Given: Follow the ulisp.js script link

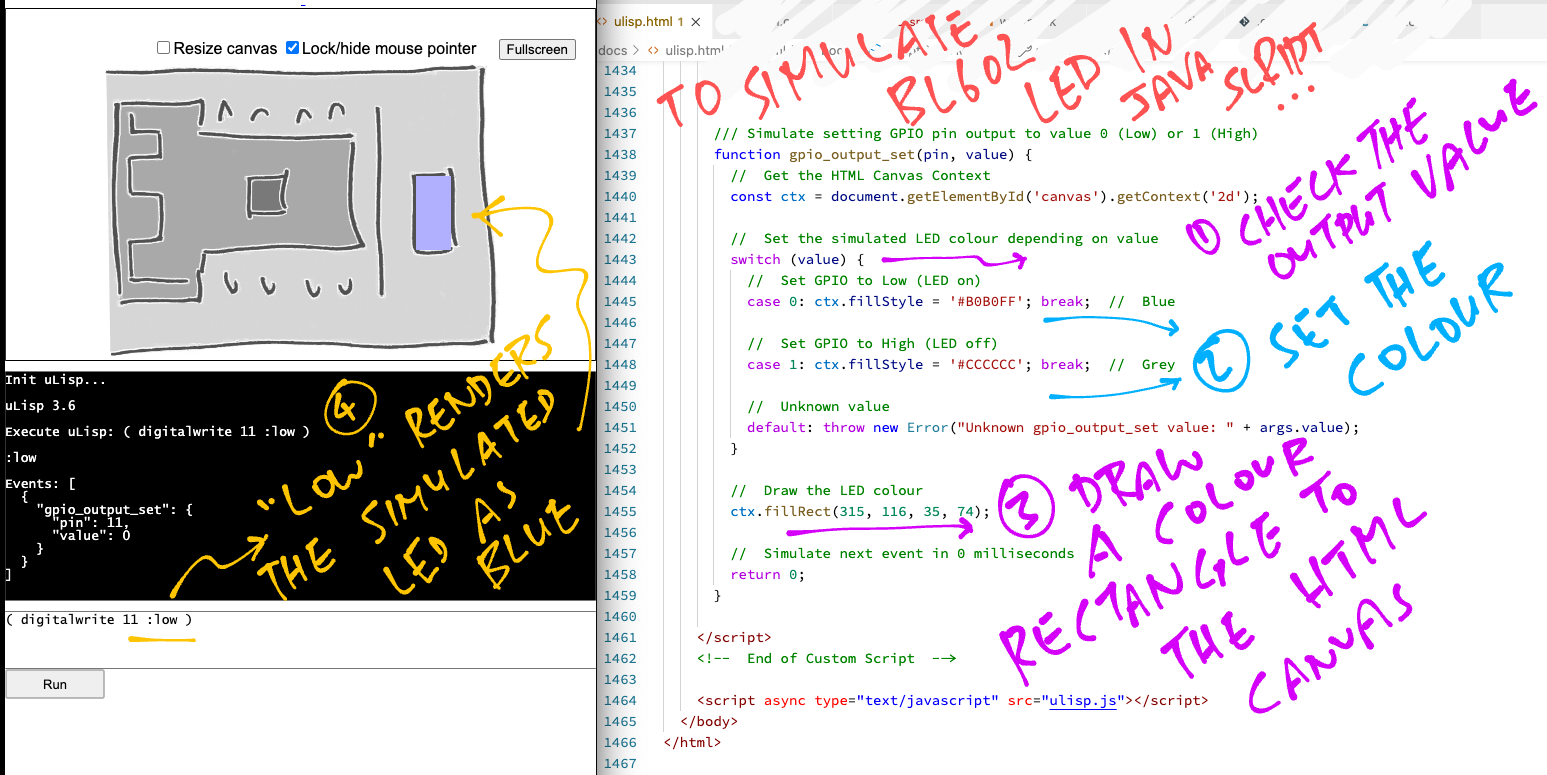Looking at the screenshot, I should (x=1083, y=700).
